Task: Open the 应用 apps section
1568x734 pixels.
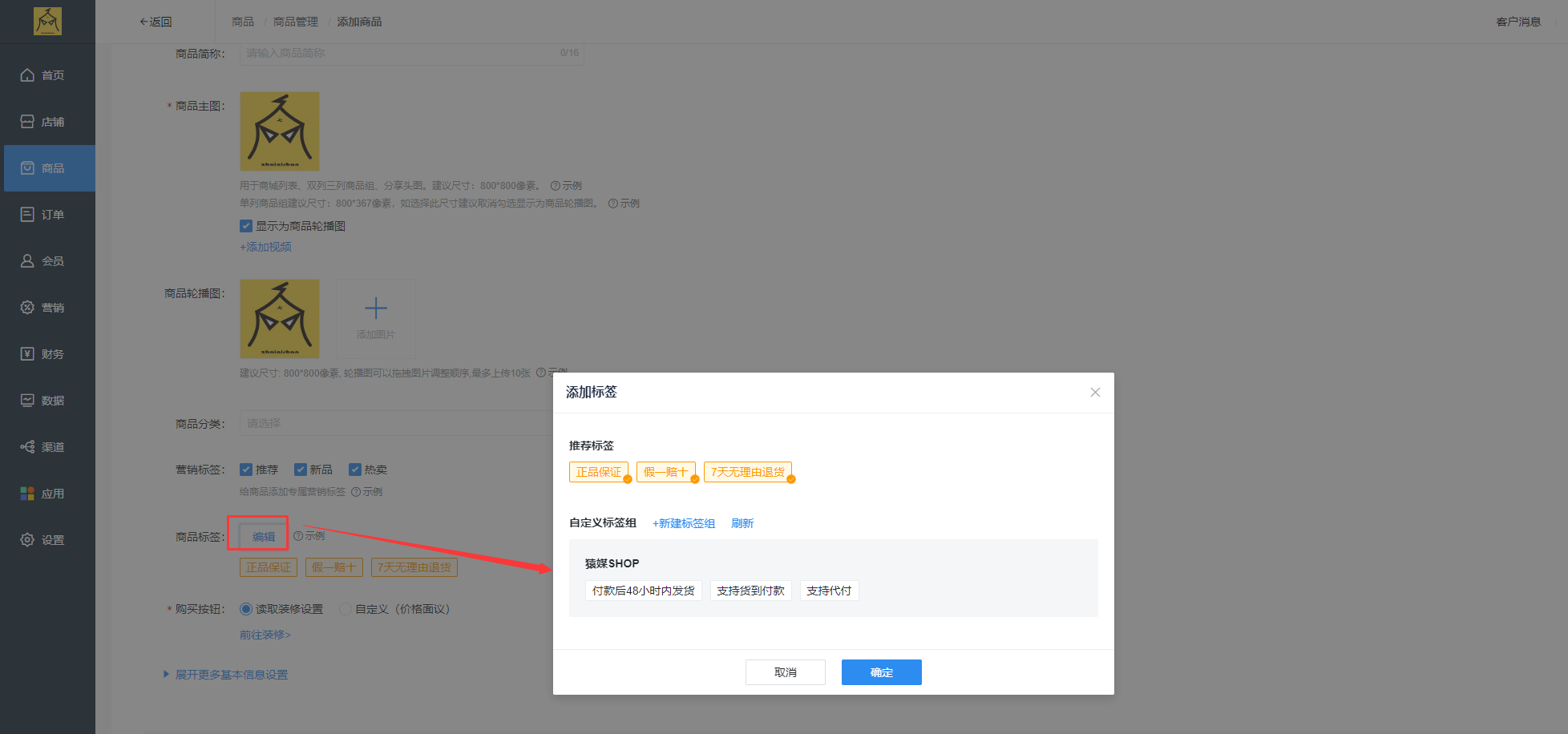Action: tap(48, 493)
